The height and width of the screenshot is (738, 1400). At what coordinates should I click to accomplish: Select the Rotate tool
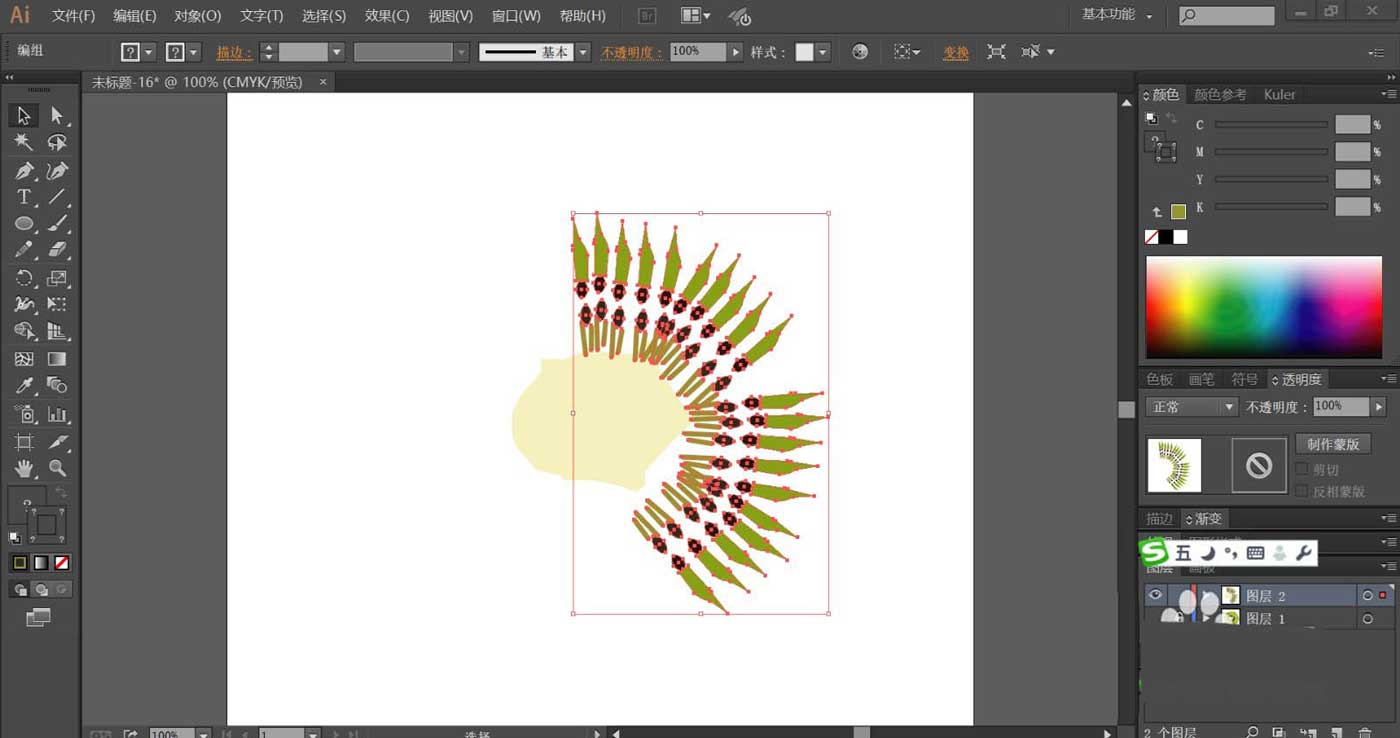pyautogui.click(x=24, y=278)
